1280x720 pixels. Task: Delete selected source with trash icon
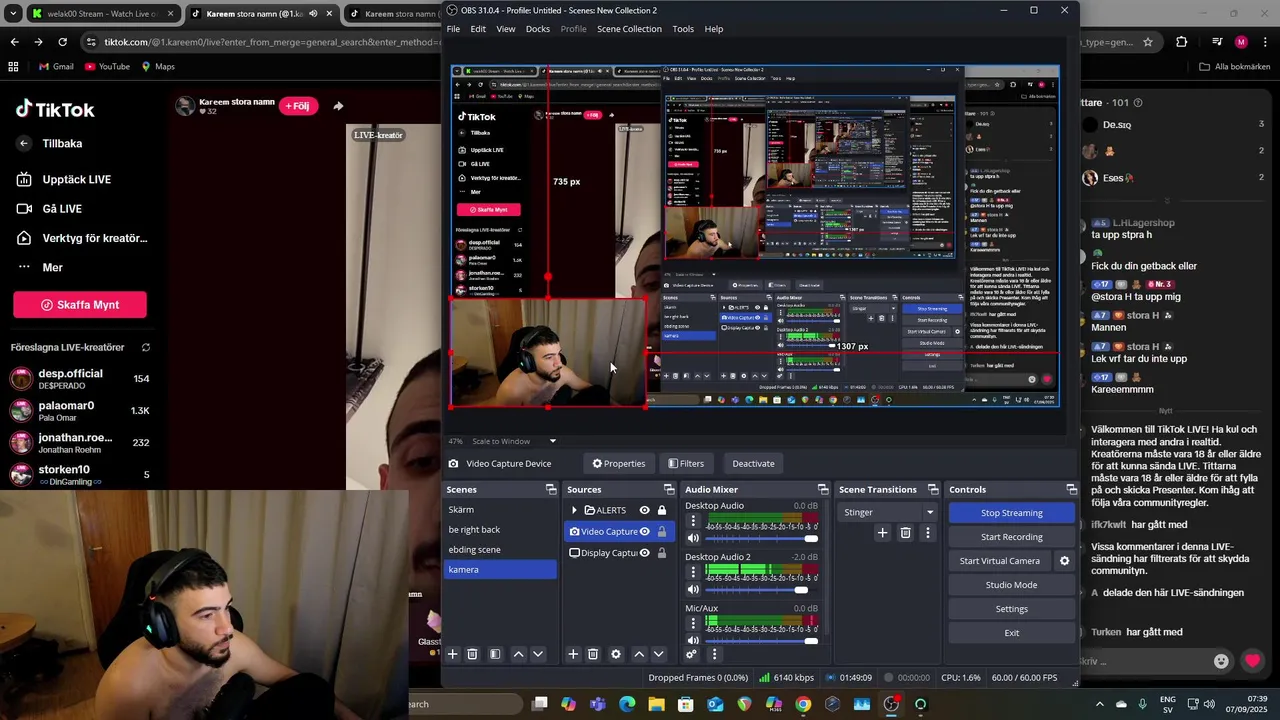tap(593, 654)
